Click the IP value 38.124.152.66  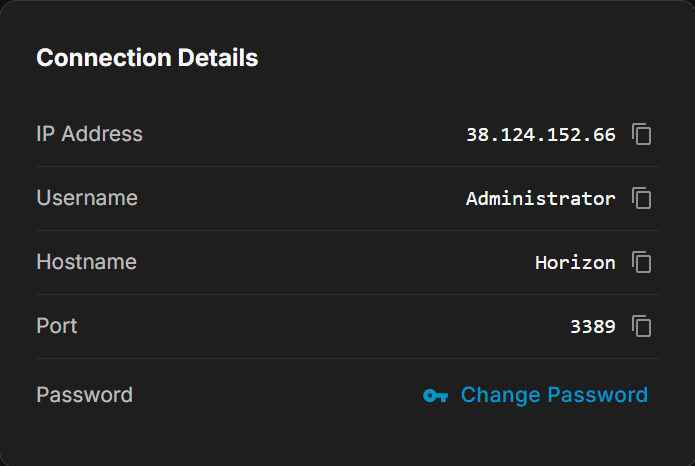(541, 134)
